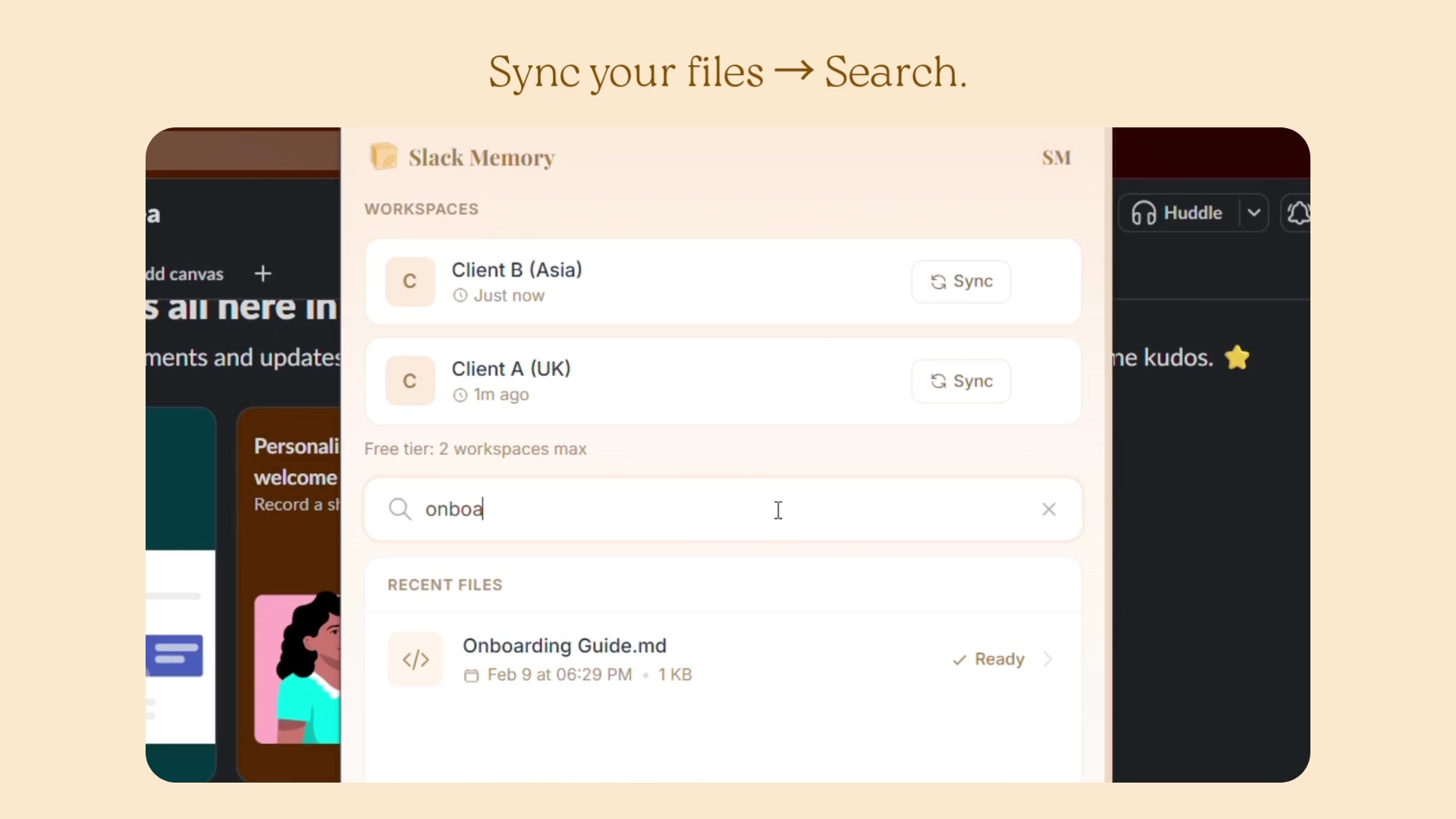Select the Client A (UK) workspace name
This screenshot has height=819, width=1456.
(x=510, y=369)
